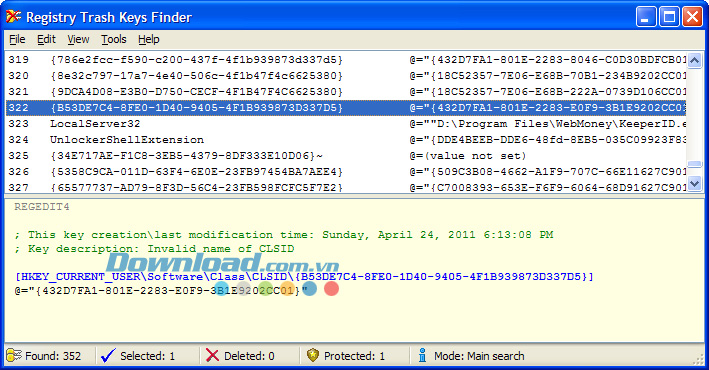Click the Found keys icon in status bar
Image resolution: width=709 pixels, height=370 pixels.
point(14,356)
